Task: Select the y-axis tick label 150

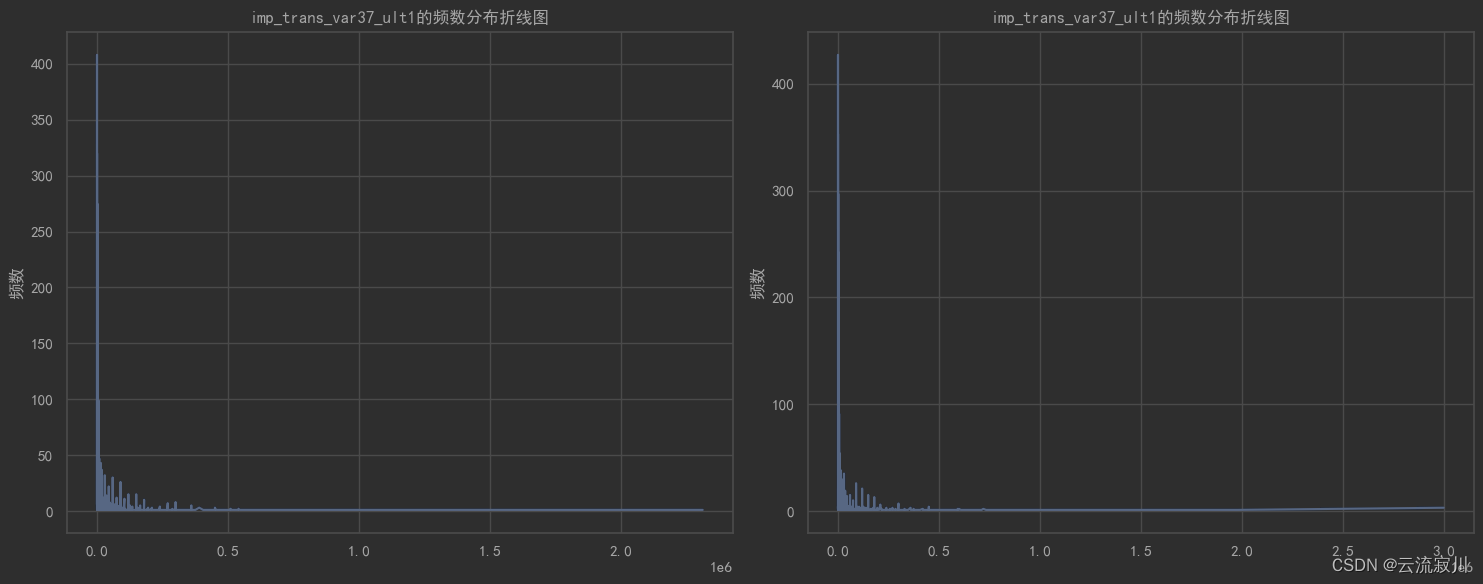Action: 41,344
